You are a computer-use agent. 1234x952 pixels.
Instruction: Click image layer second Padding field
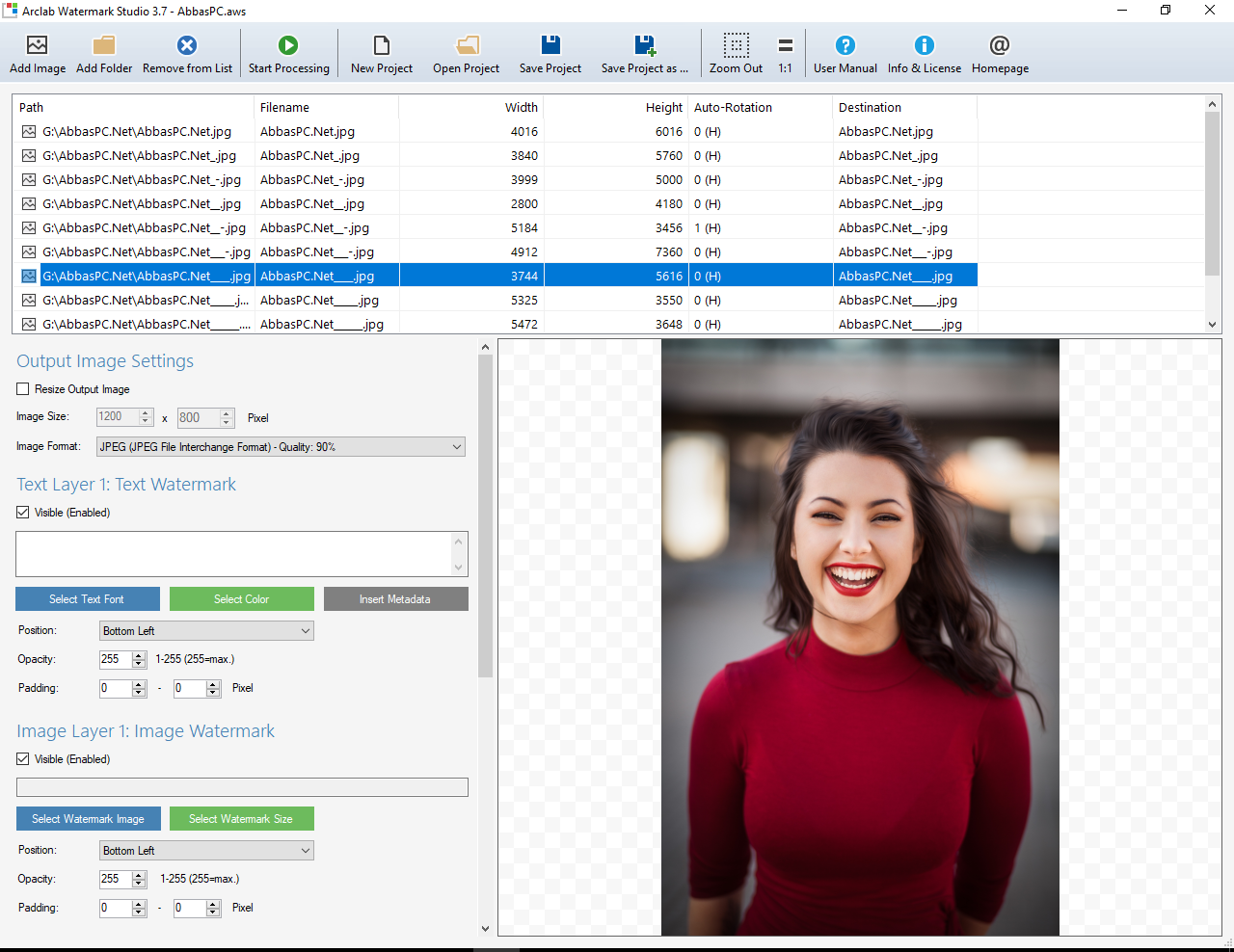(189, 909)
